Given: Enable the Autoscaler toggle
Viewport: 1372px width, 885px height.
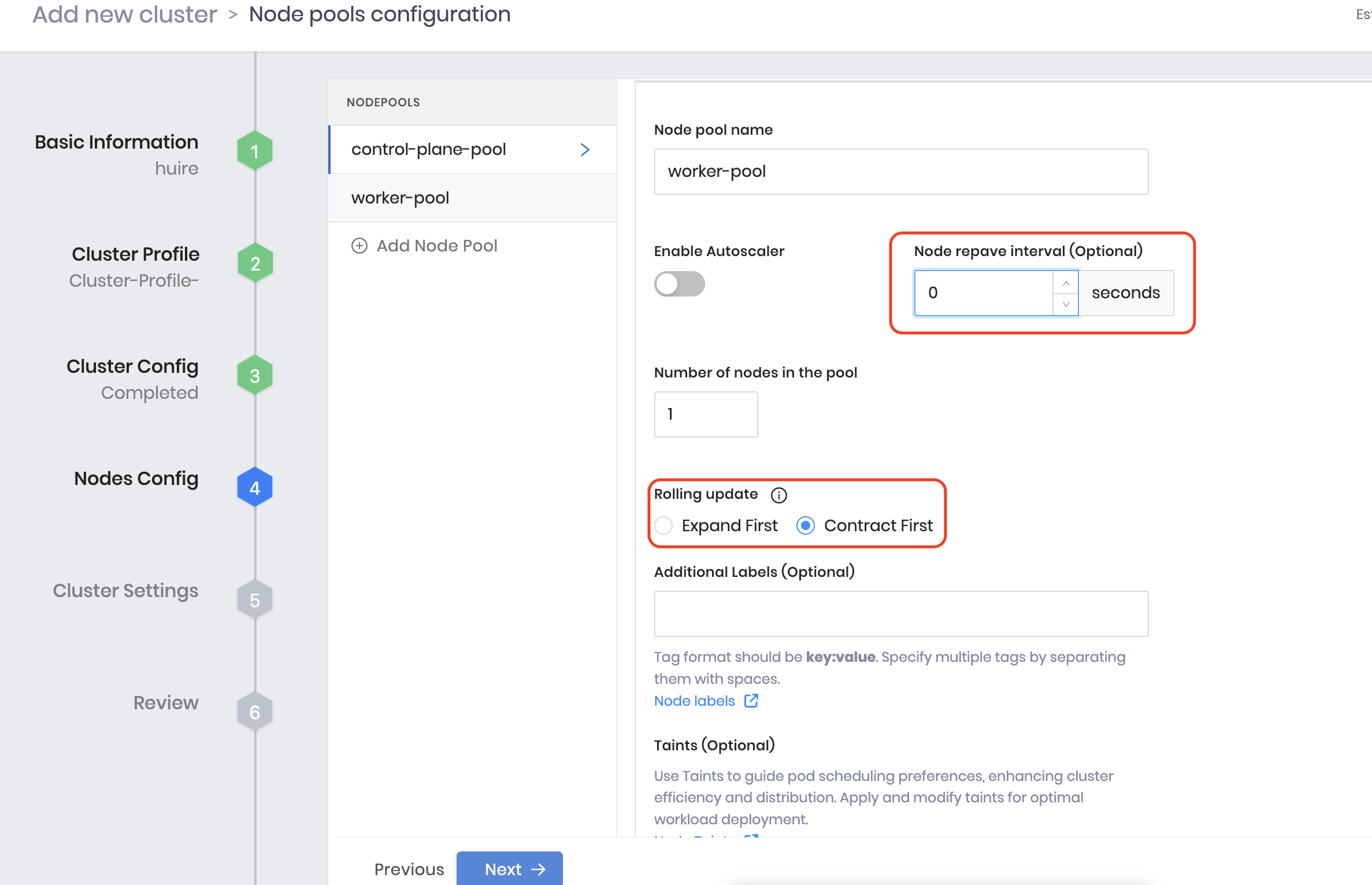Looking at the screenshot, I should (680, 284).
